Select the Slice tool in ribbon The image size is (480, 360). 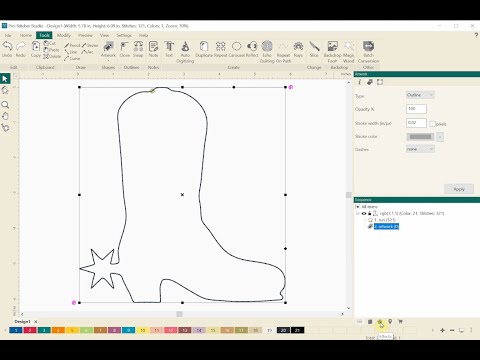pyautogui.click(x=314, y=49)
